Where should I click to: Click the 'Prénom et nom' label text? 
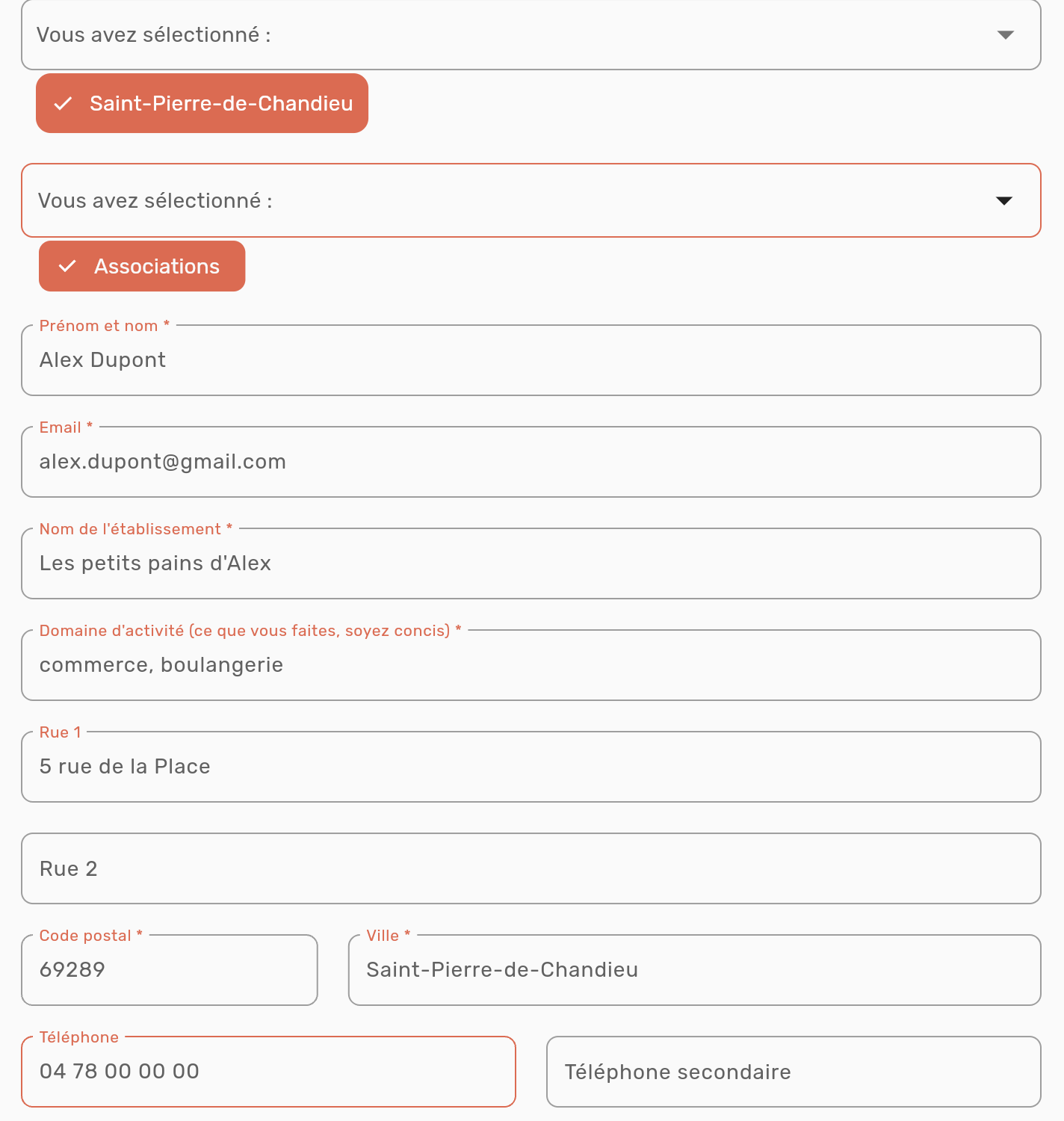(99, 326)
